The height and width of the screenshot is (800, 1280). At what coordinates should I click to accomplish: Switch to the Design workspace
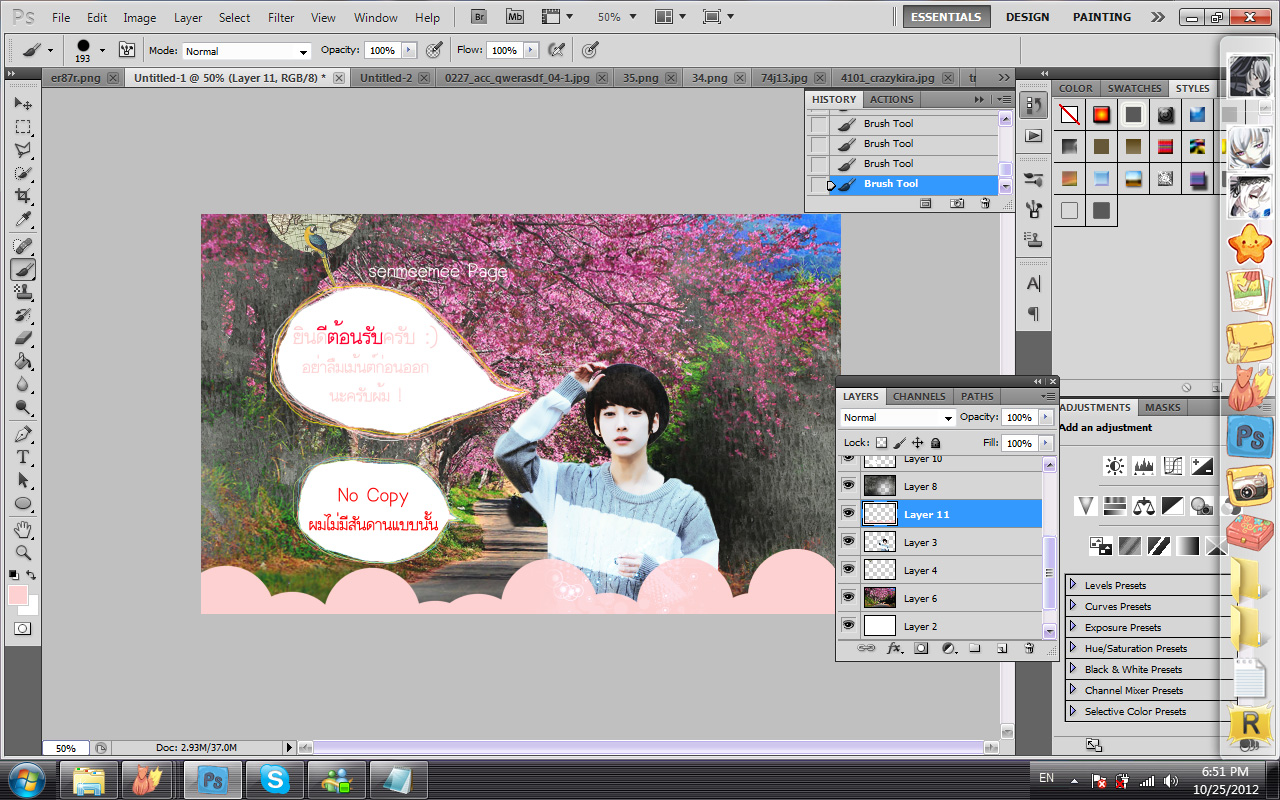pos(1027,17)
